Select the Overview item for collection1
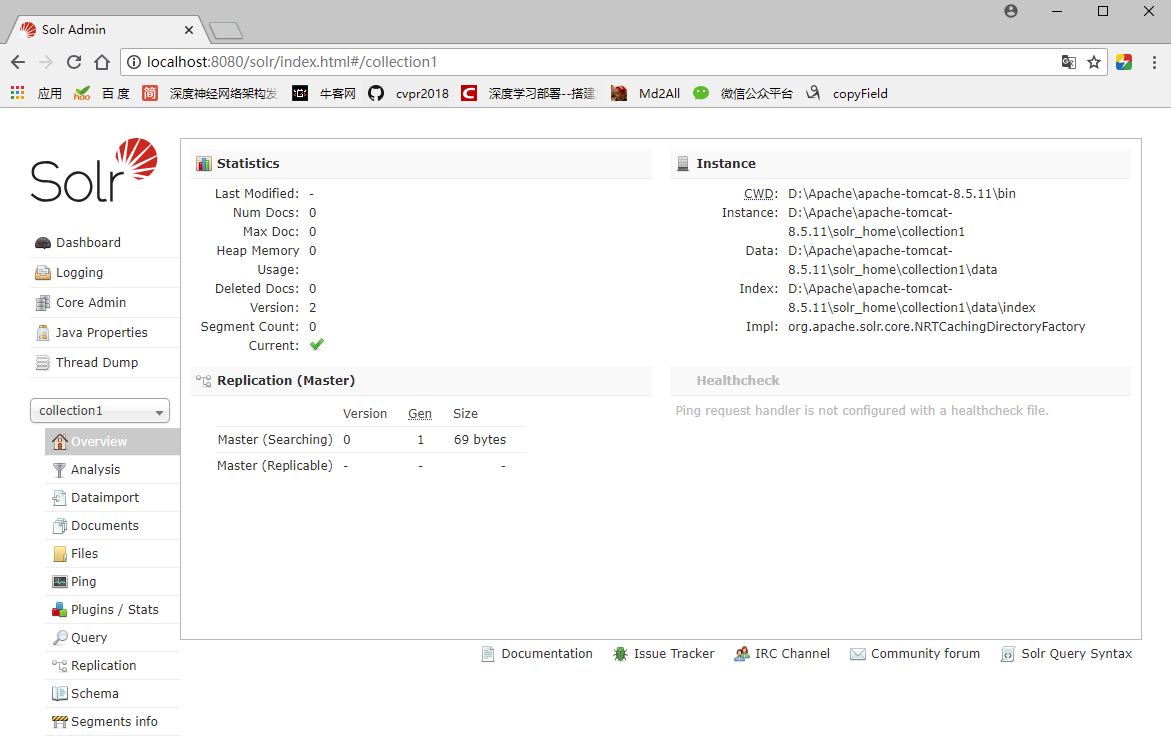The height and width of the screenshot is (744, 1171). click(x=113, y=441)
